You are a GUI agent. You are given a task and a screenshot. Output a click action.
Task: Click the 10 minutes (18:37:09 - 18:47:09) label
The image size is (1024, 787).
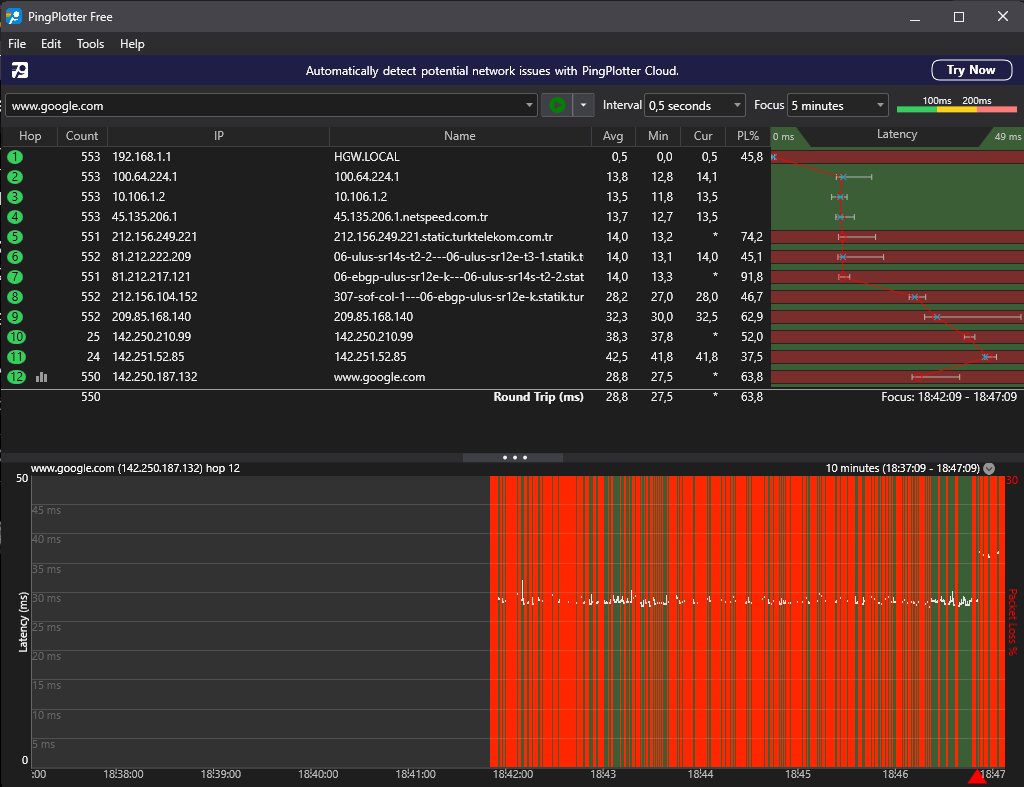(x=903, y=468)
